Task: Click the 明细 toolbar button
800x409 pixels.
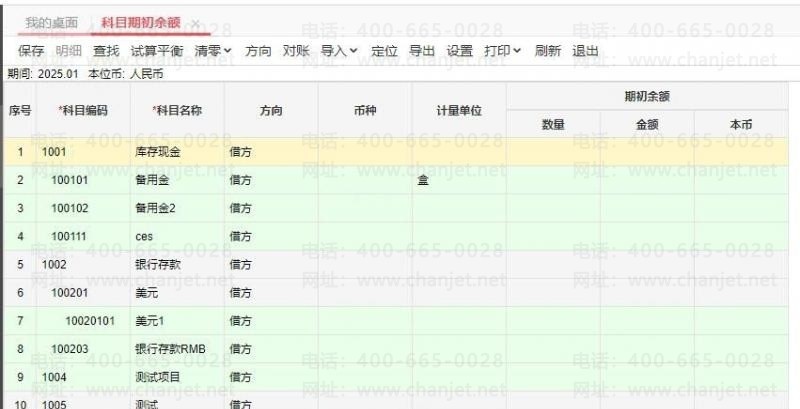Action: point(68,50)
